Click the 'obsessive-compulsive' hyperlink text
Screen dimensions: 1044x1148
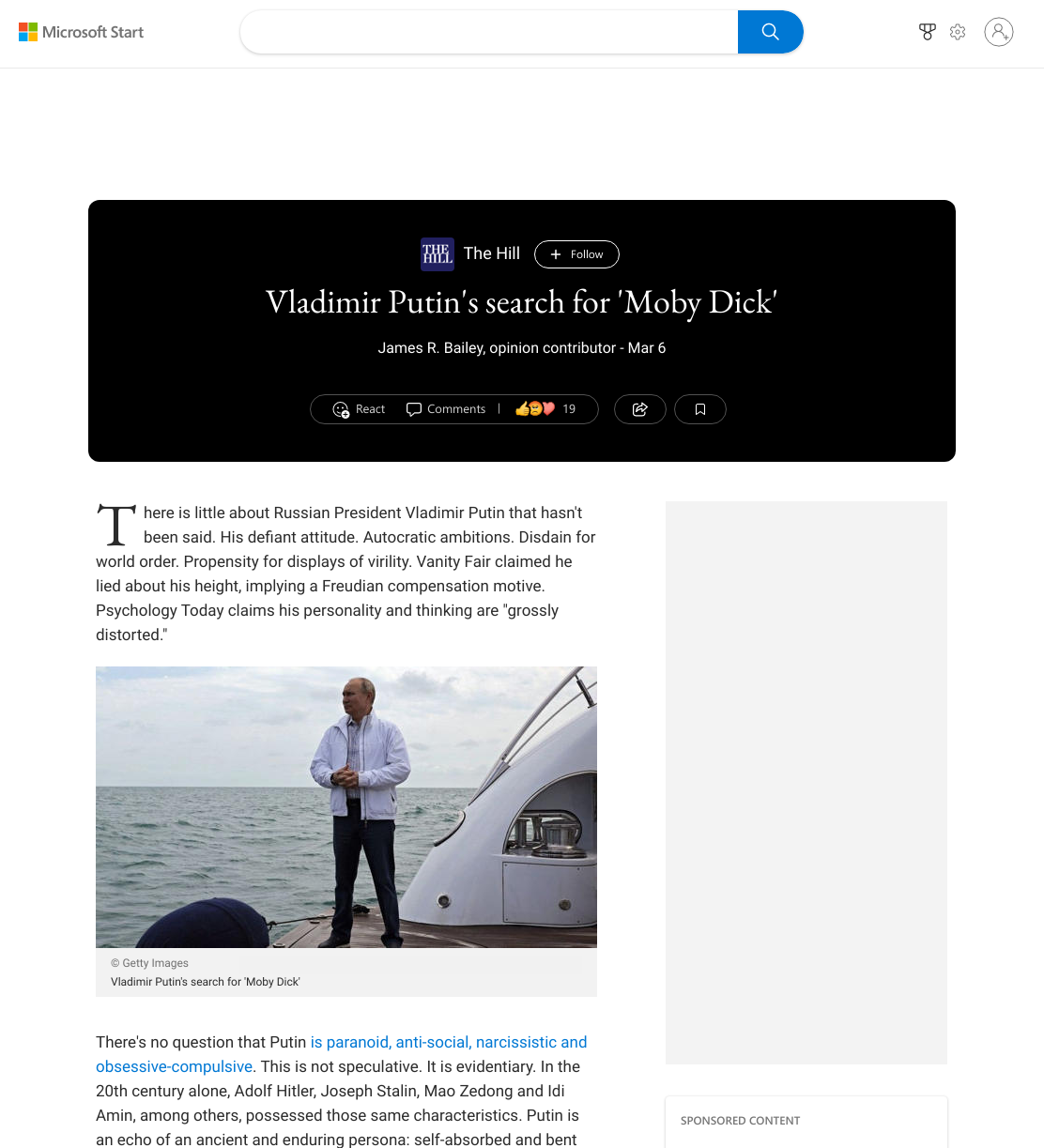click(174, 1066)
